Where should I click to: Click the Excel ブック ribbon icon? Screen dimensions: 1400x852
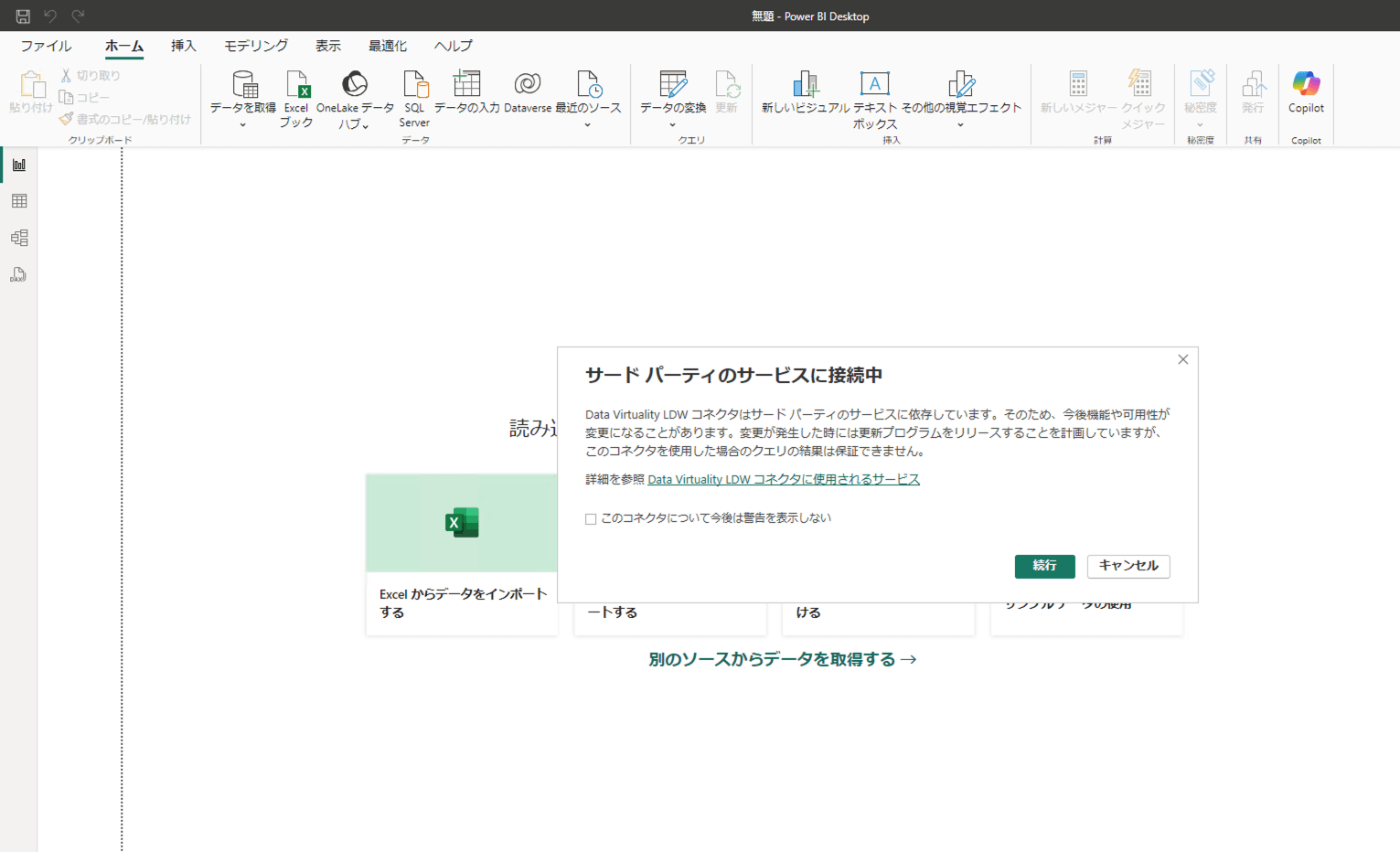coord(296,86)
